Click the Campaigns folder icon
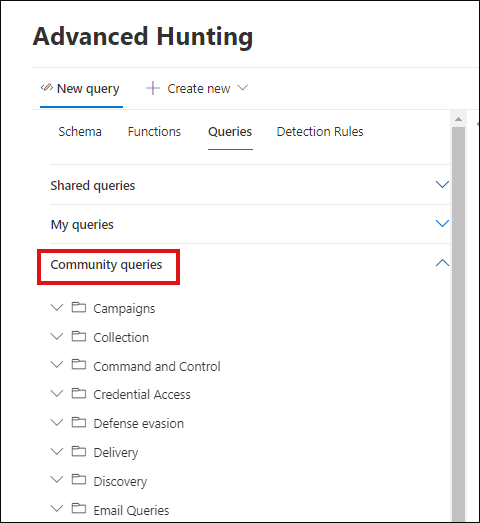The width and height of the screenshot is (480, 523). point(79,307)
